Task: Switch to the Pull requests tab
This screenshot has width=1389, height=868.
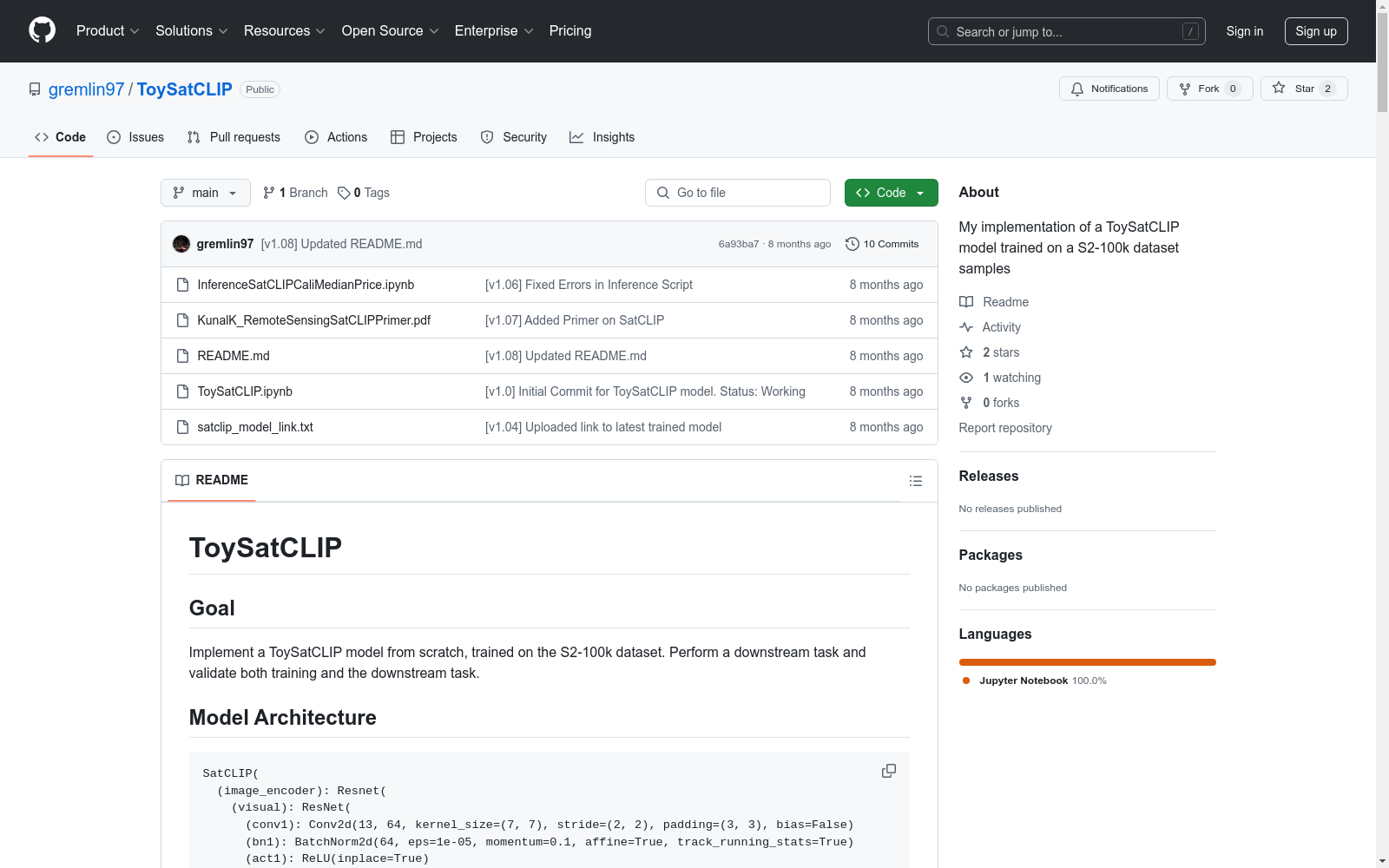Action: point(234,137)
